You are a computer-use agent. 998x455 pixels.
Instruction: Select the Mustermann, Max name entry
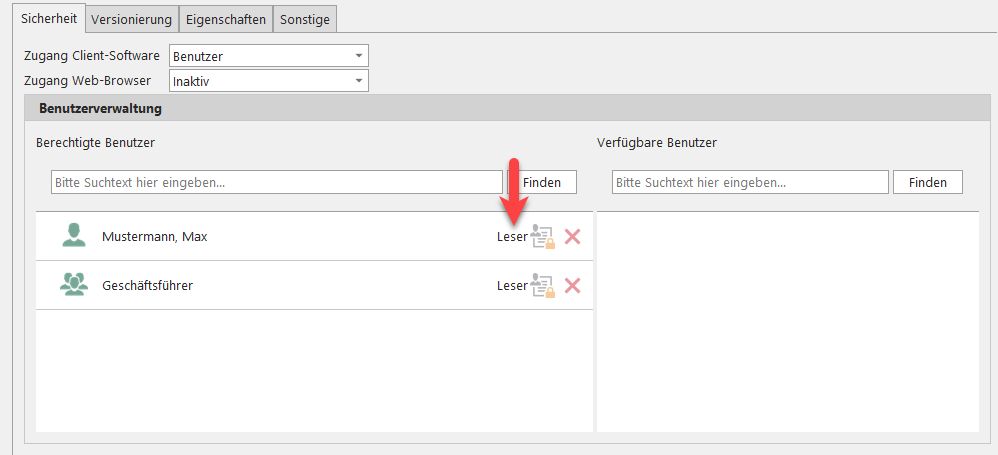(x=154, y=237)
